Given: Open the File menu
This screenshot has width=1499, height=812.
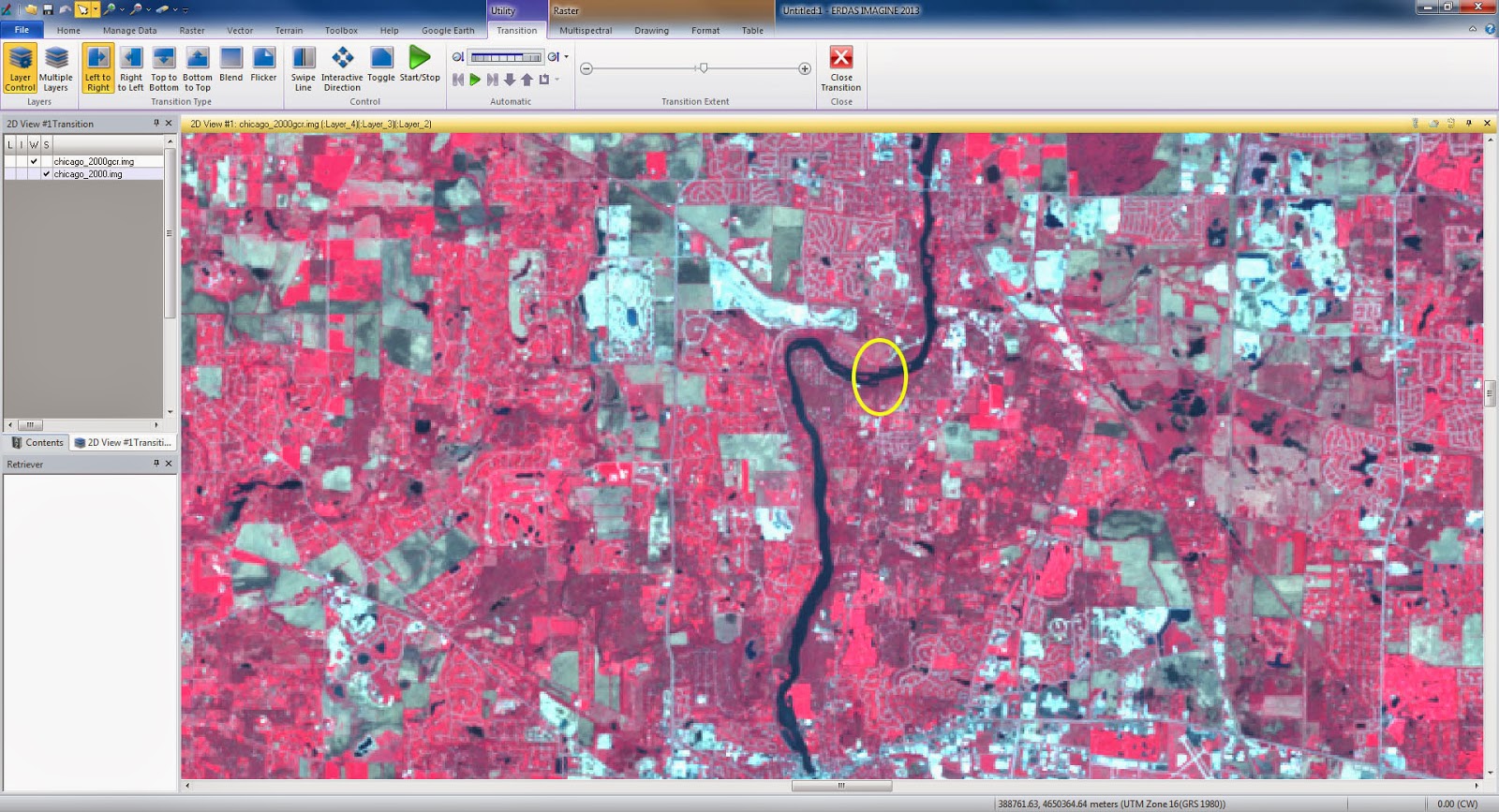Looking at the screenshot, I should tap(22, 30).
